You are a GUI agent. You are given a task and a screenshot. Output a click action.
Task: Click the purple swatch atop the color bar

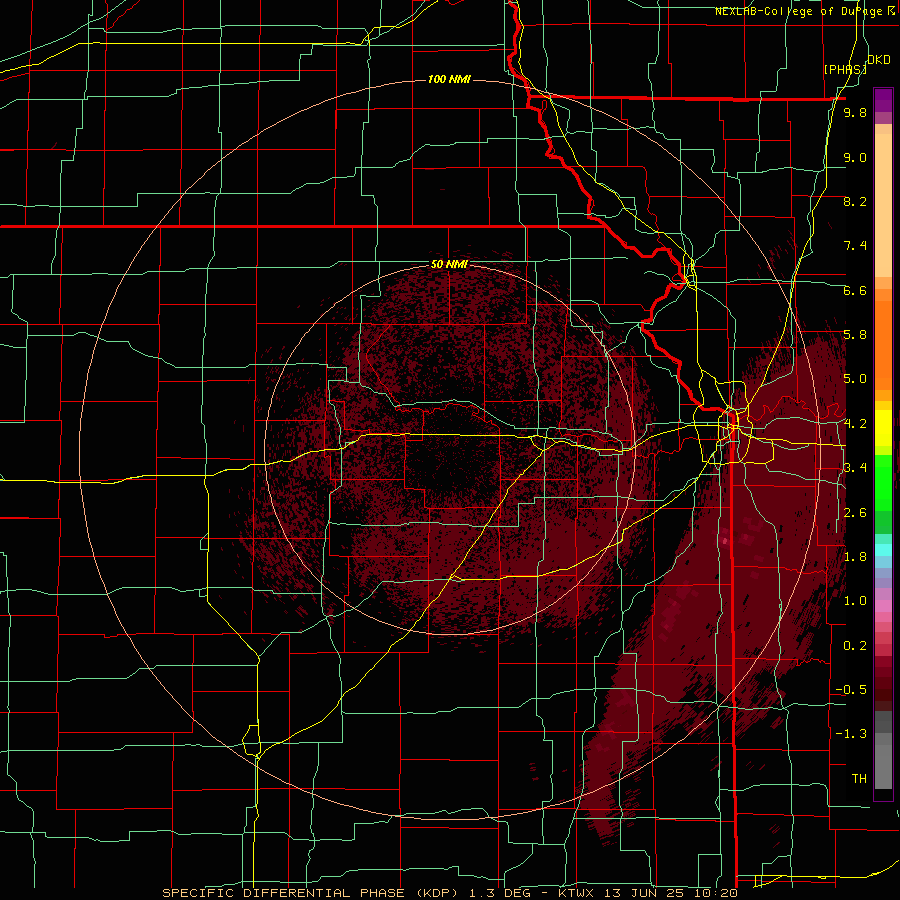pyautogui.click(x=883, y=100)
